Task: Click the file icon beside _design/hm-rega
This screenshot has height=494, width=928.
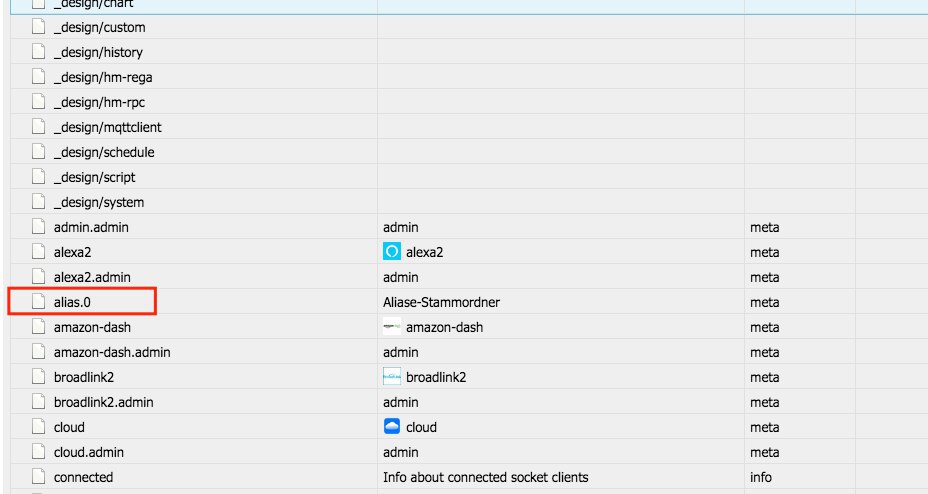Action: [38, 77]
